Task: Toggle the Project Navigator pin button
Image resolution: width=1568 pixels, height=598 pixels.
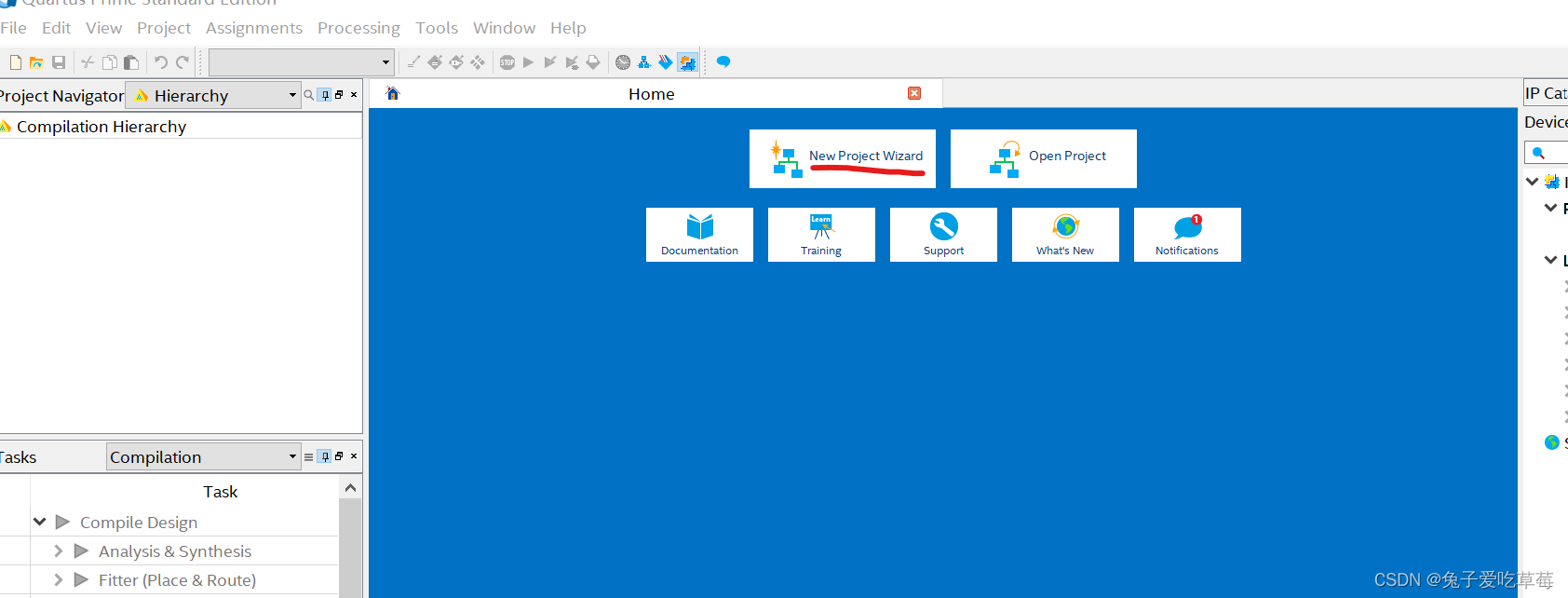Action: point(324,95)
